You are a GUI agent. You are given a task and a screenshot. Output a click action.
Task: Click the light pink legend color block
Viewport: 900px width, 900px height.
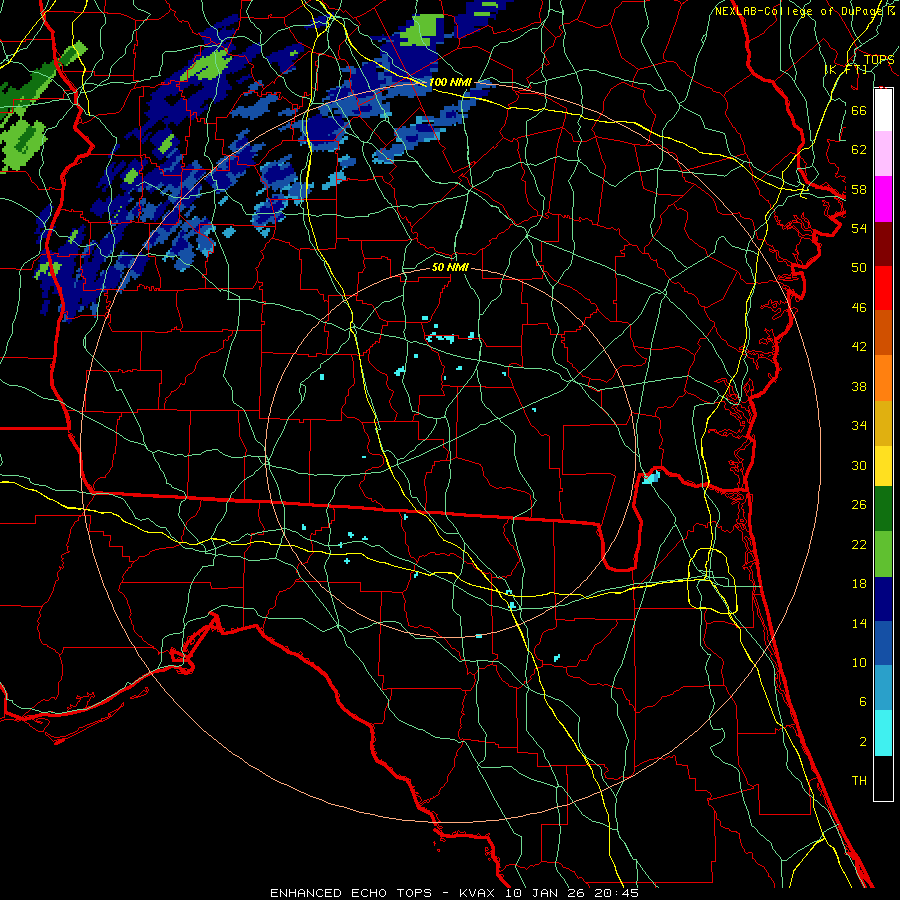coord(883,154)
